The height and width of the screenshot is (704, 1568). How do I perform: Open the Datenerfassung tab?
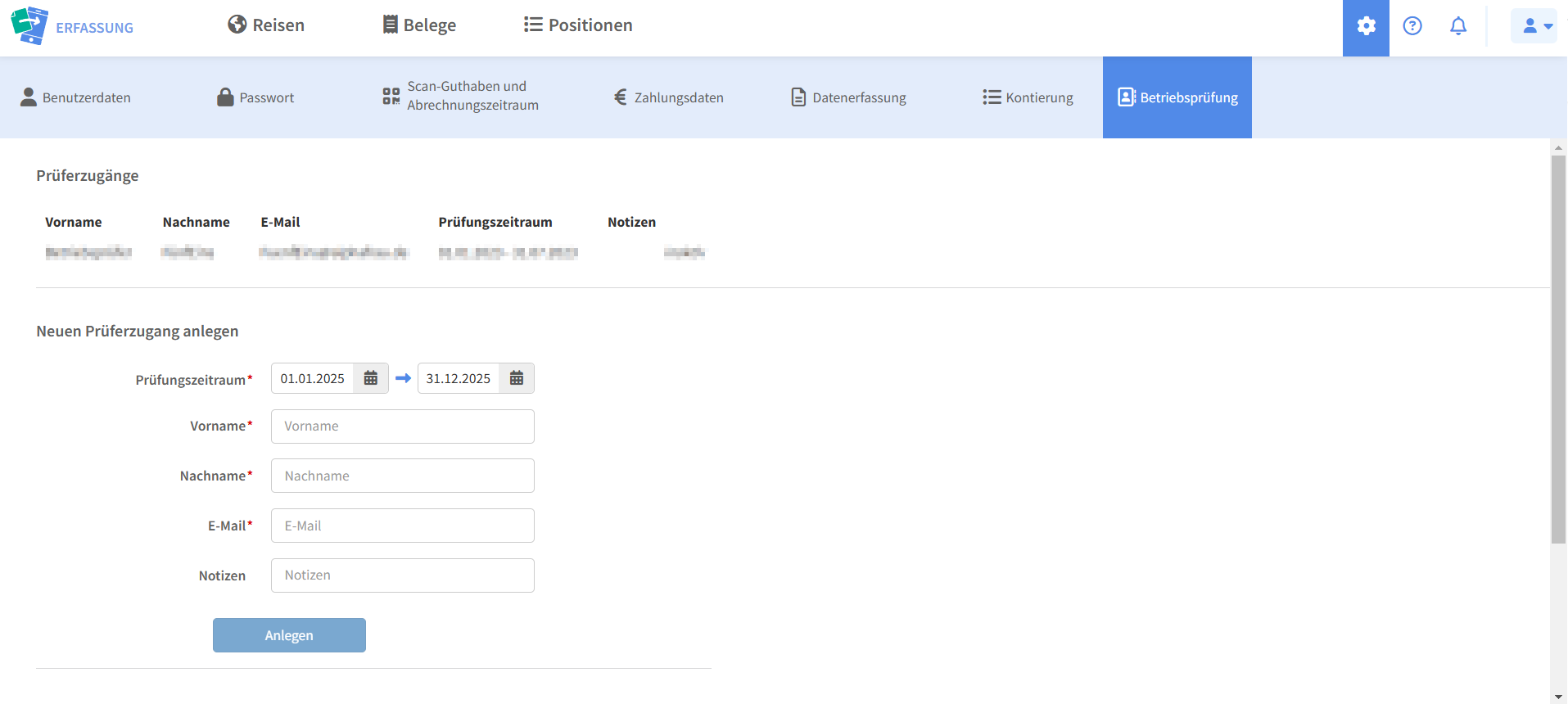[x=848, y=97]
